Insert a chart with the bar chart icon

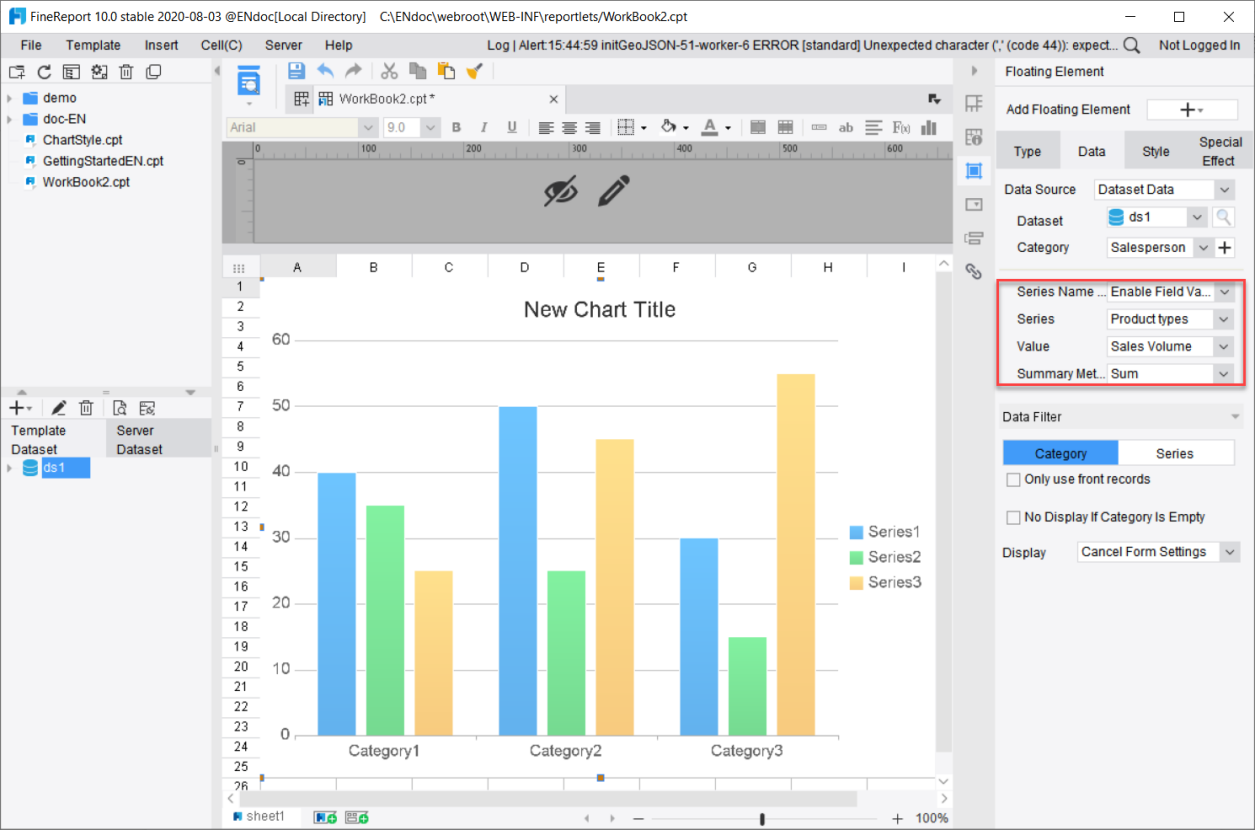tap(929, 127)
